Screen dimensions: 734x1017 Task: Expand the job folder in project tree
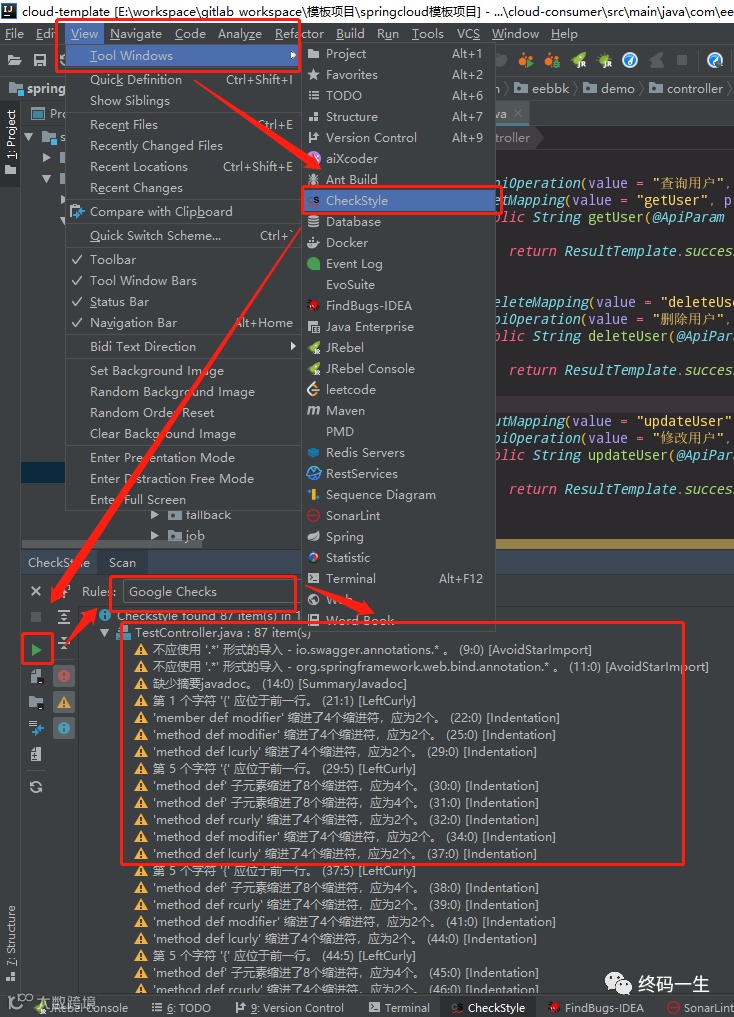(x=155, y=536)
